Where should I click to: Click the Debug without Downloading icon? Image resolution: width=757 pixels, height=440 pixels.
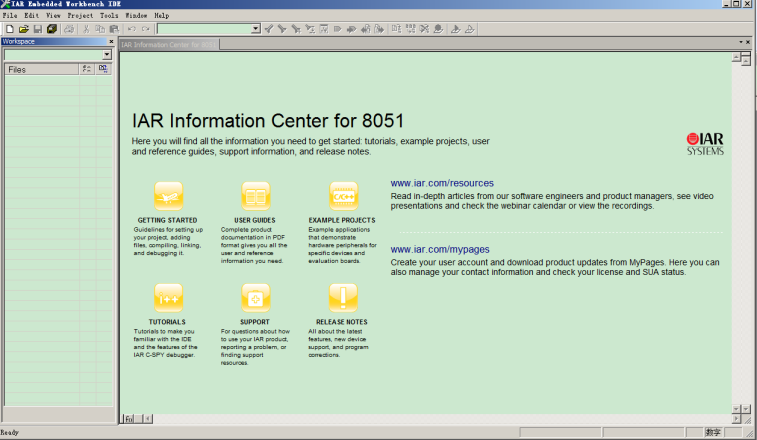coord(469,29)
